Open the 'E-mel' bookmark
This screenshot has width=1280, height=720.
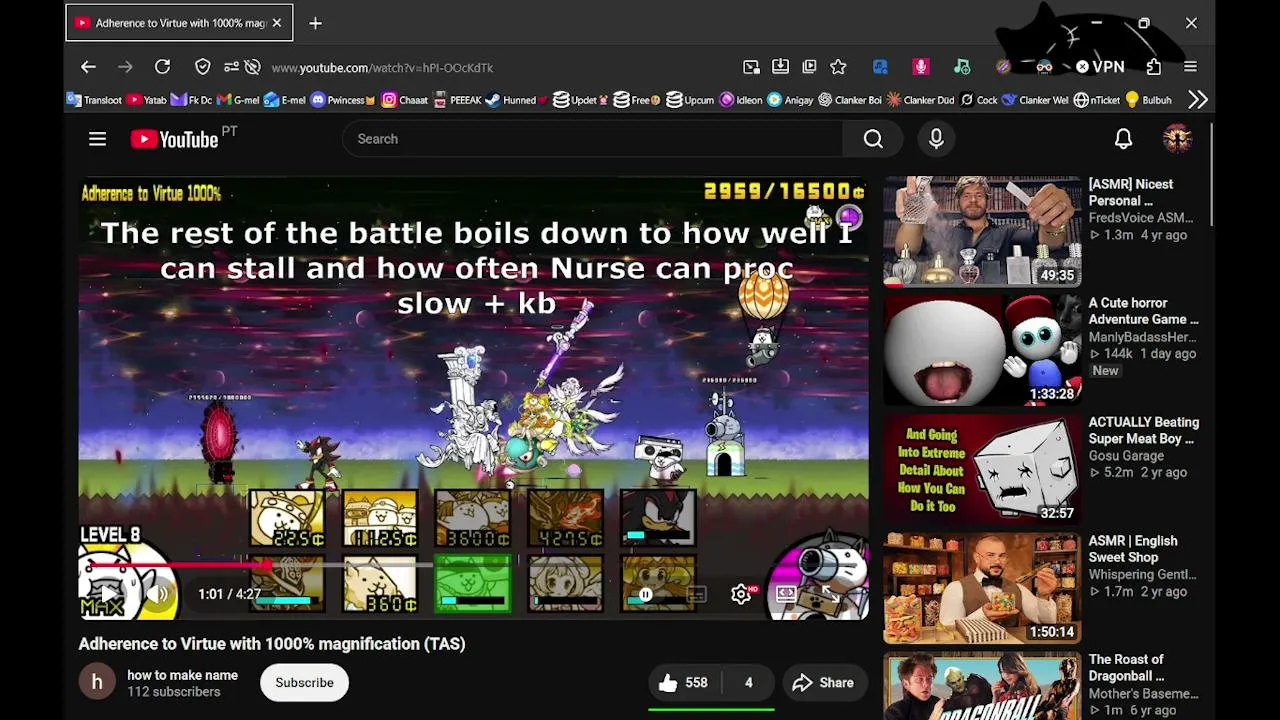coord(285,100)
